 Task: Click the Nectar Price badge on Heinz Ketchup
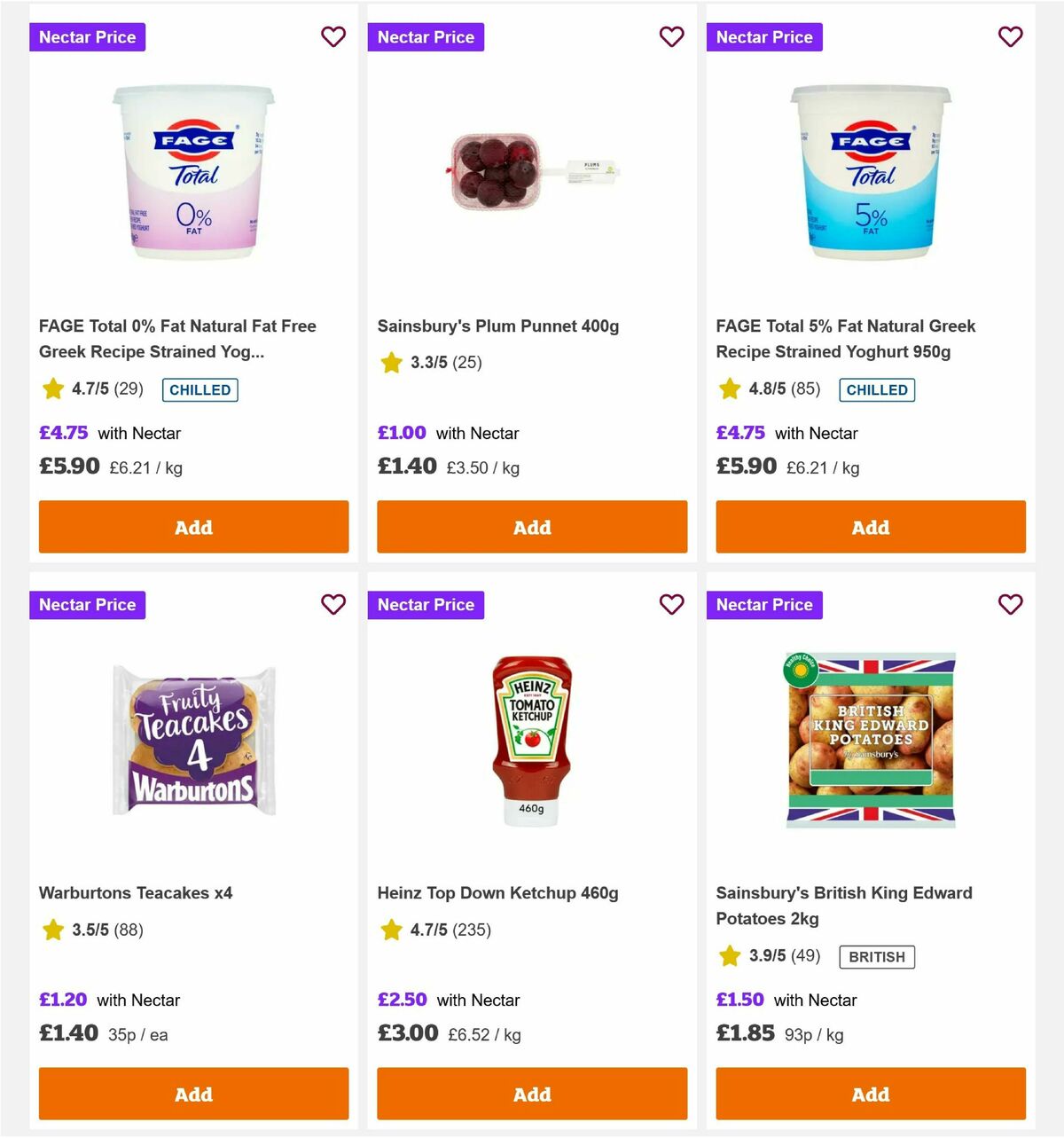point(426,605)
